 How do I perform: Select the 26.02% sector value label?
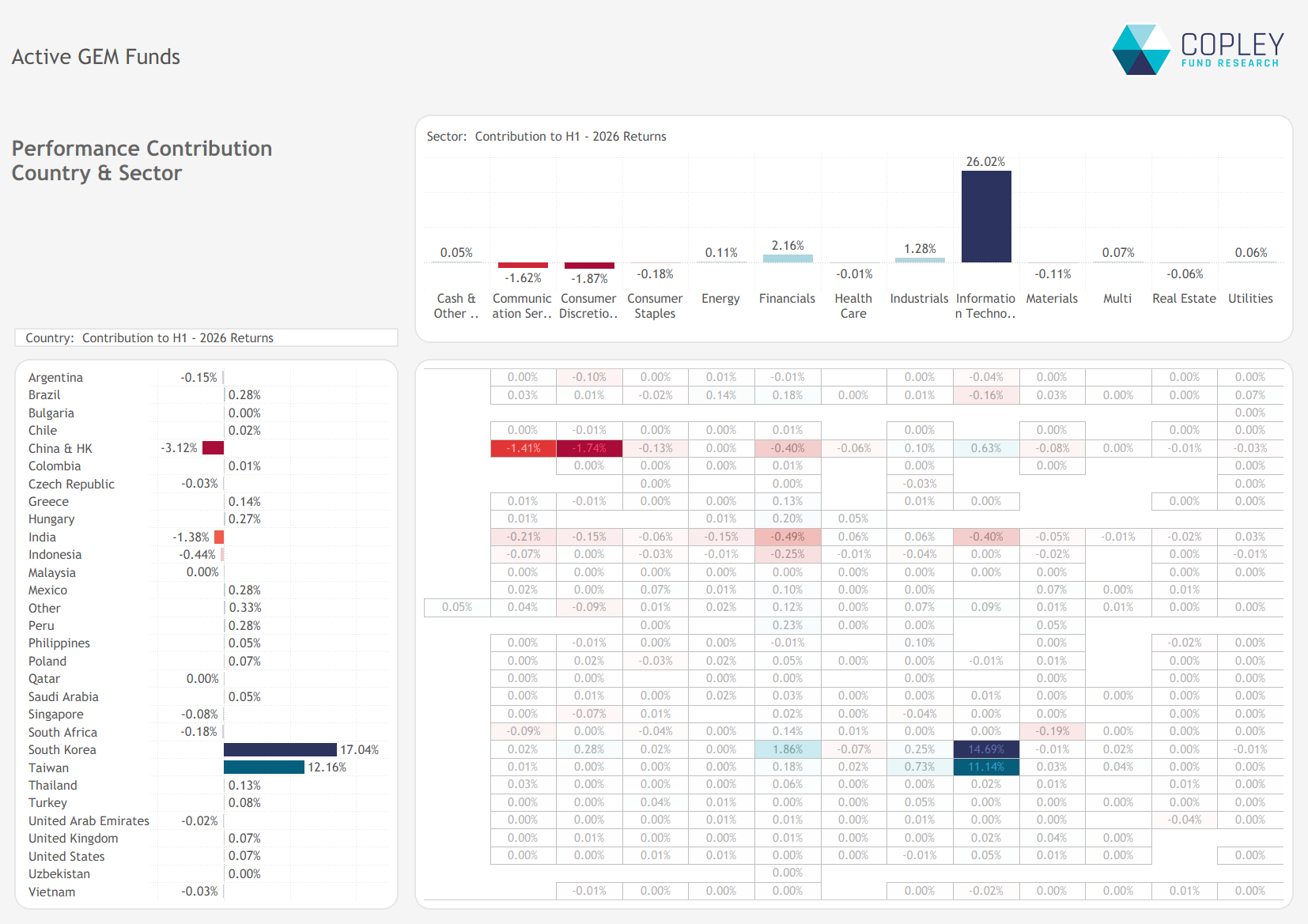[985, 161]
